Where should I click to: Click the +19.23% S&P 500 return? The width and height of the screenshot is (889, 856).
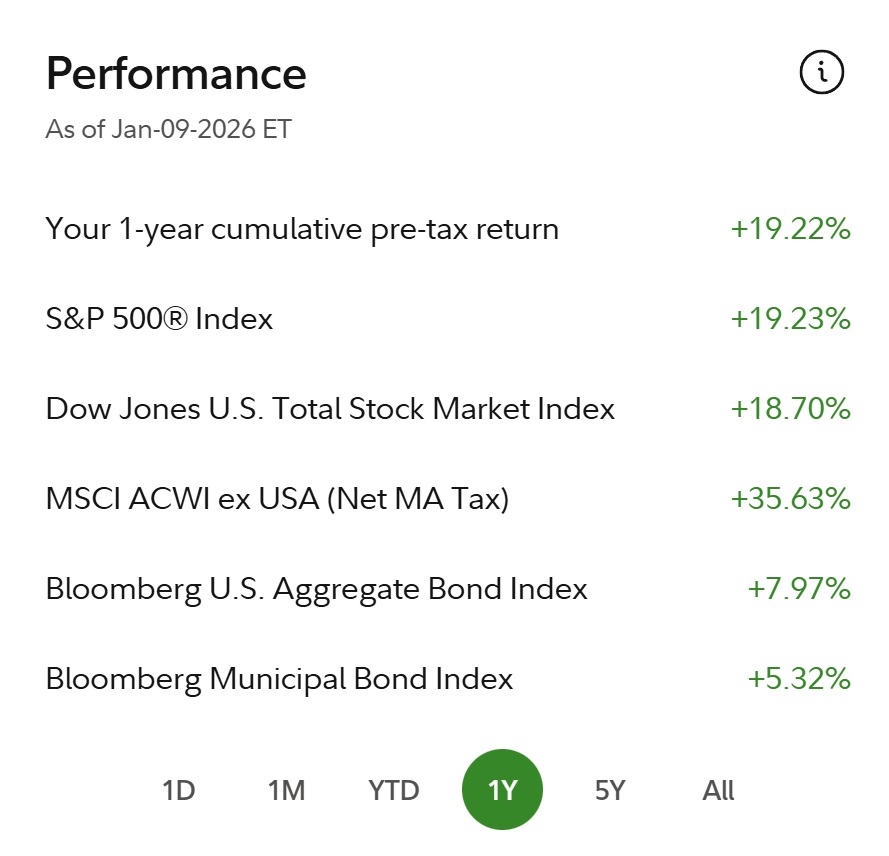coord(790,319)
